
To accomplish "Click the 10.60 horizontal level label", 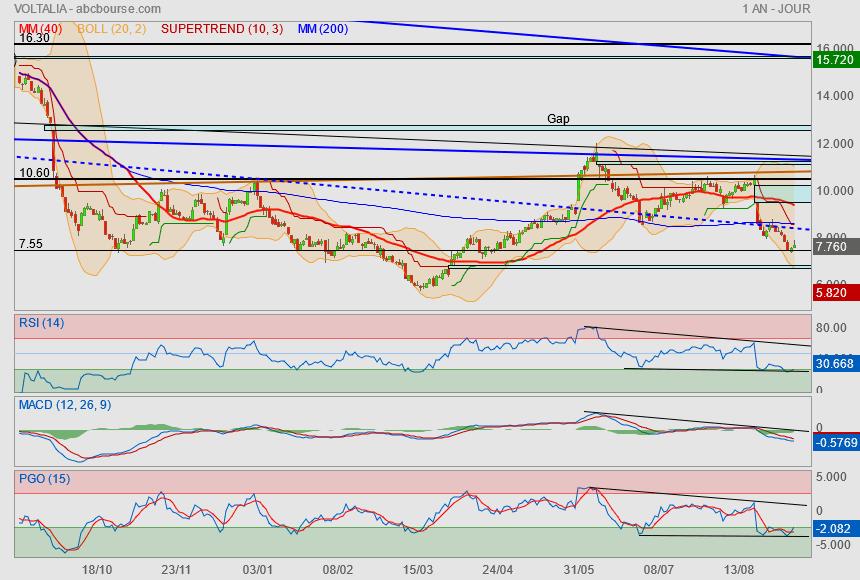I will click(34, 173).
